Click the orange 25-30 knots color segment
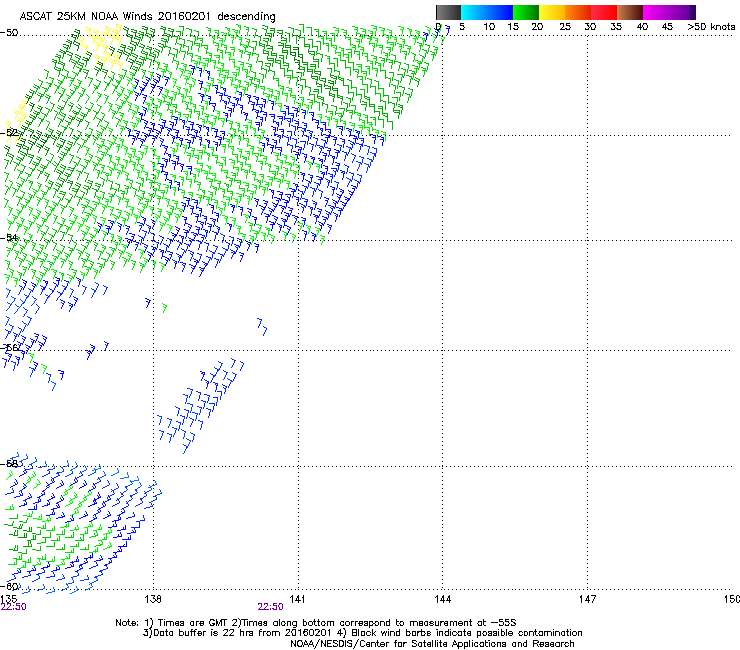Image resolution: width=740 pixels, height=650 pixels. point(578,12)
